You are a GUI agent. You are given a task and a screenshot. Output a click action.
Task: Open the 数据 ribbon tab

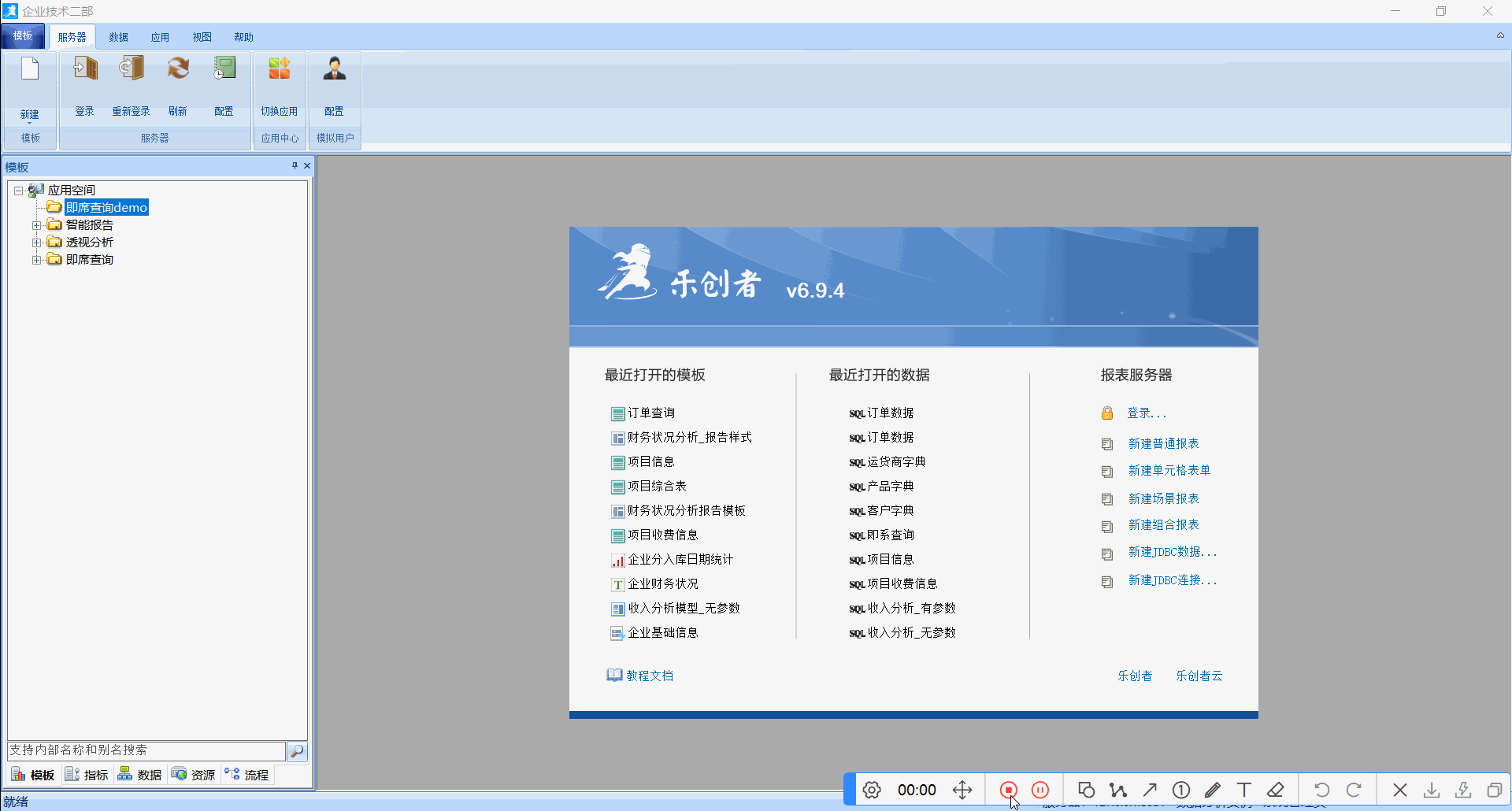coord(119,37)
